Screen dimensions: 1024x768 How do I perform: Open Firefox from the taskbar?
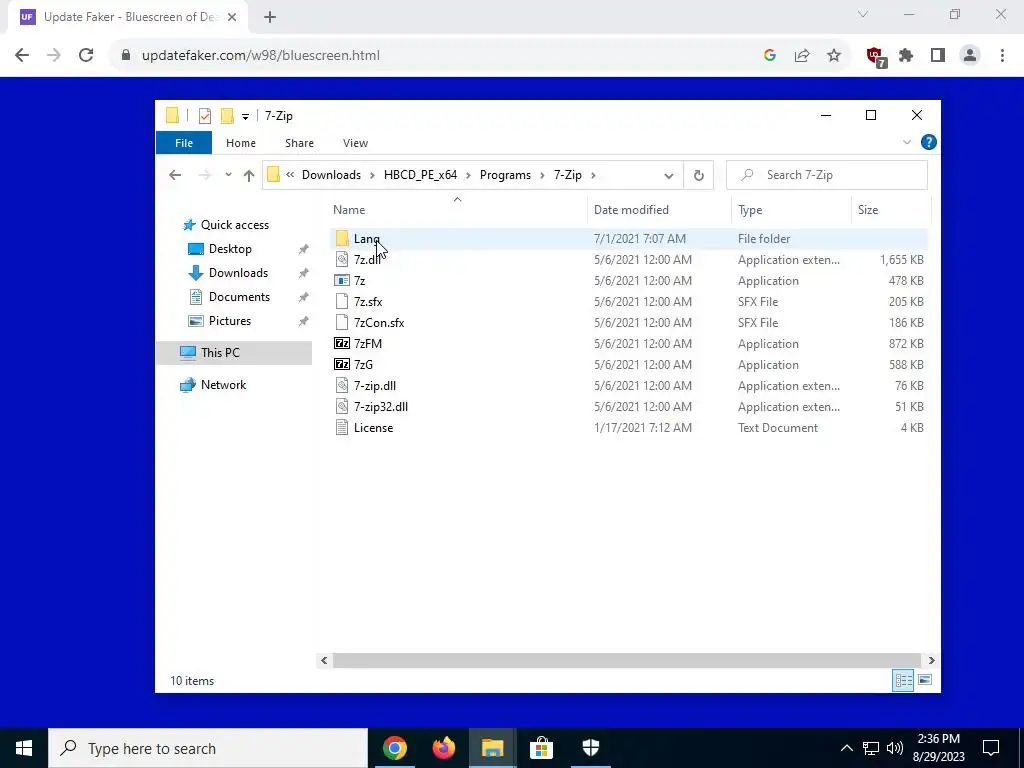pyautogui.click(x=444, y=748)
